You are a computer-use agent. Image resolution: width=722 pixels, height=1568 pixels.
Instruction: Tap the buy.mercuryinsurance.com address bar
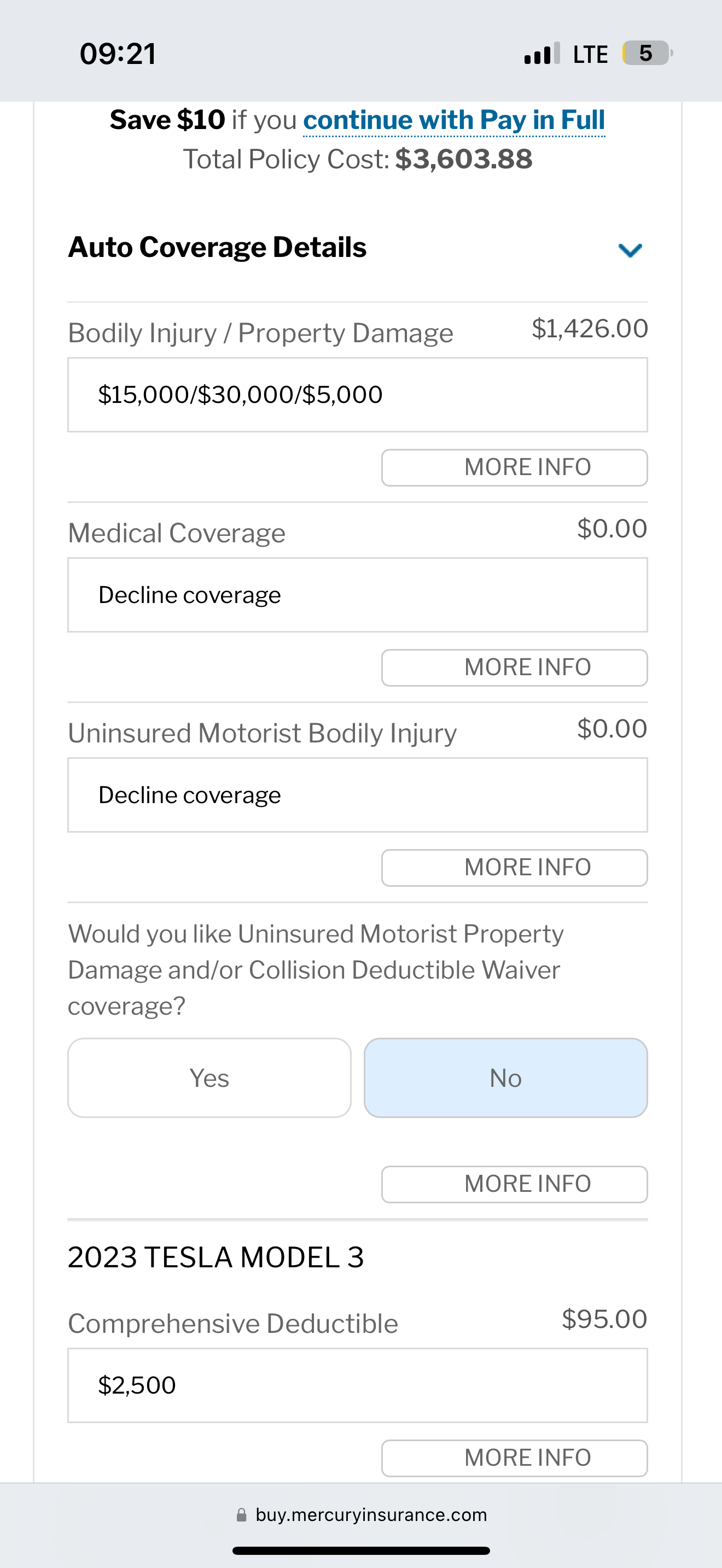coord(371,1515)
